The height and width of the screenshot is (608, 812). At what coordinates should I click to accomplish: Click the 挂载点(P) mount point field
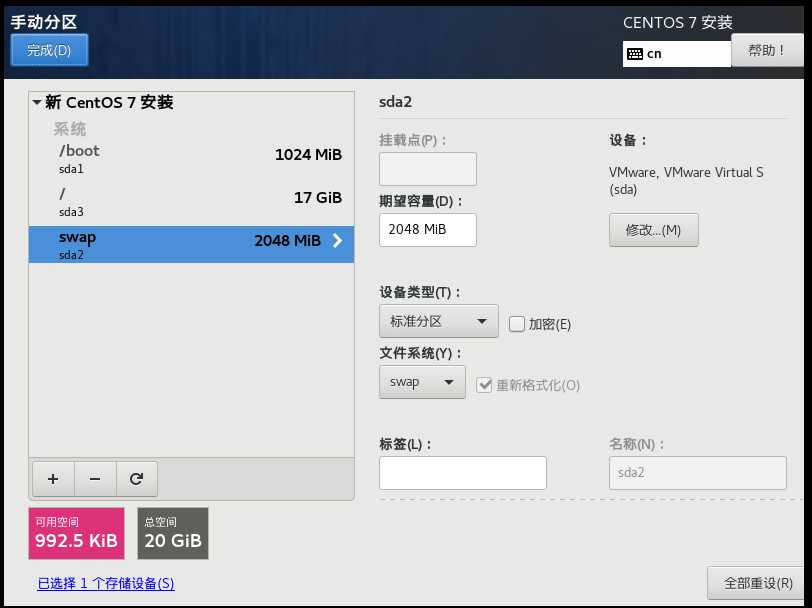427,168
